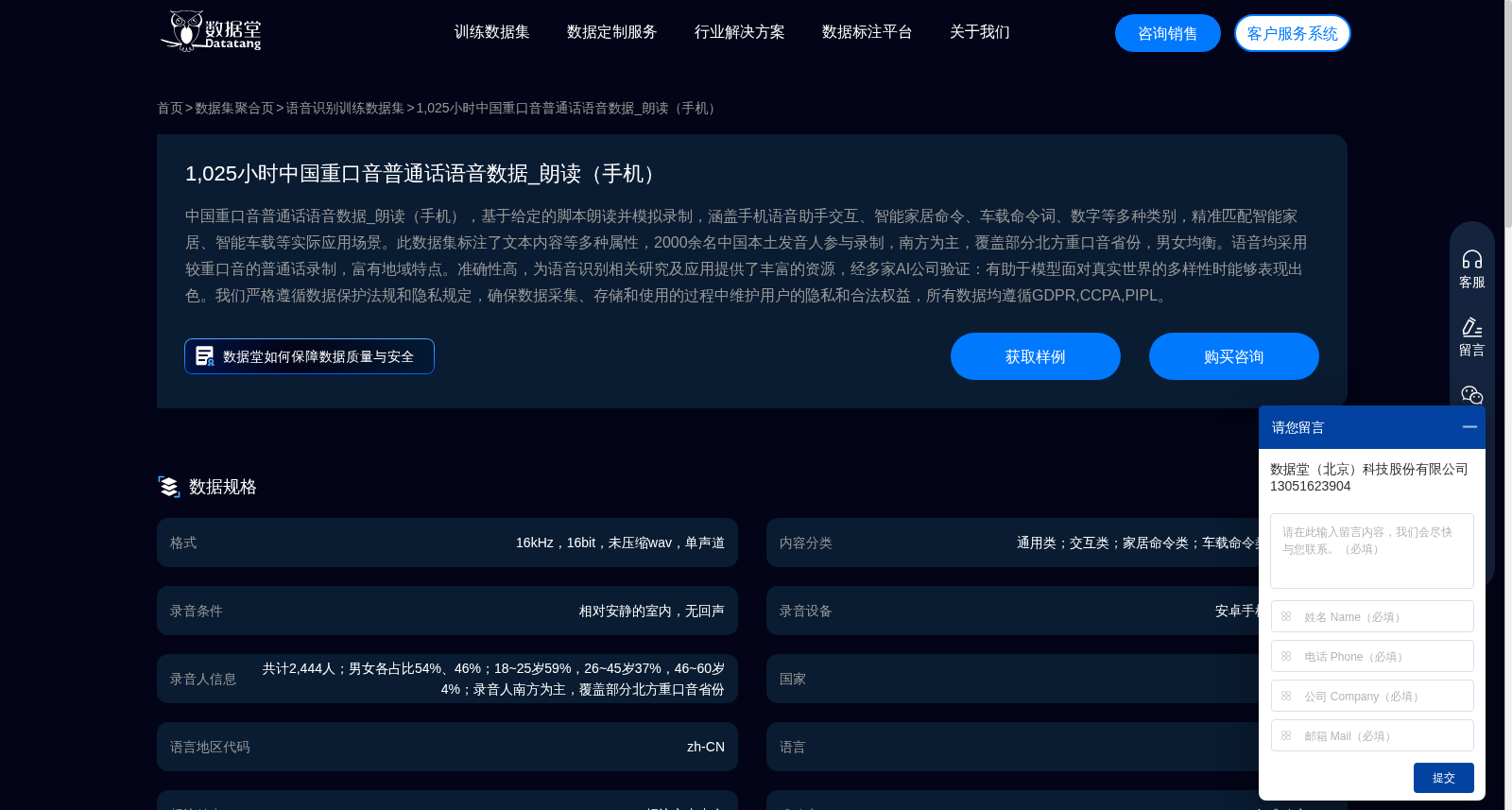Click the 语言 row label
This screenshot has height=810, width=1512.
(792, 747)
